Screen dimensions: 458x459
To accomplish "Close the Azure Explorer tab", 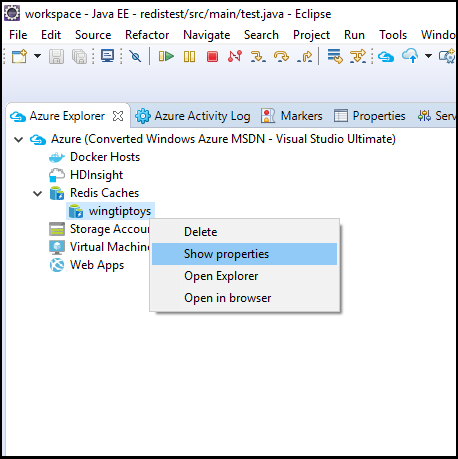I will click(118, 116).
